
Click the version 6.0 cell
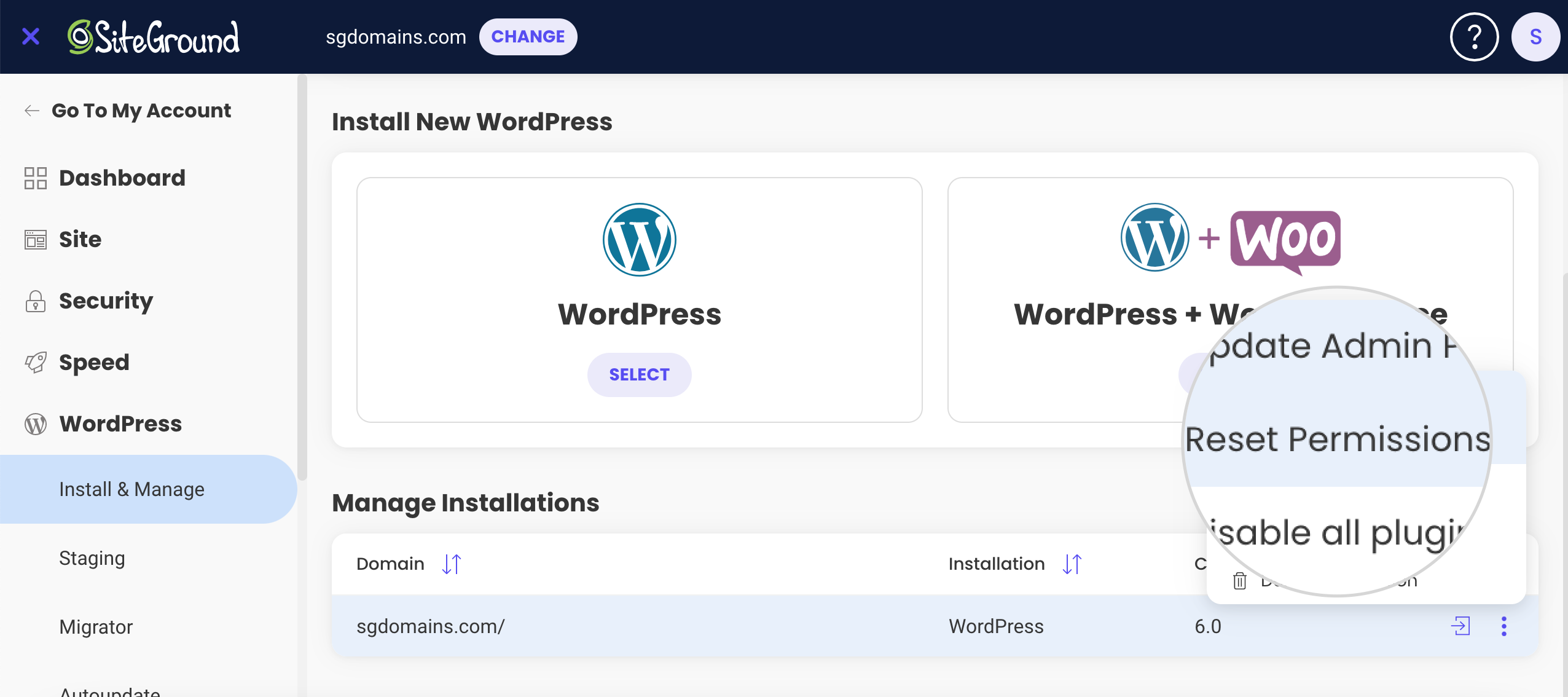tap(1208, 626)
